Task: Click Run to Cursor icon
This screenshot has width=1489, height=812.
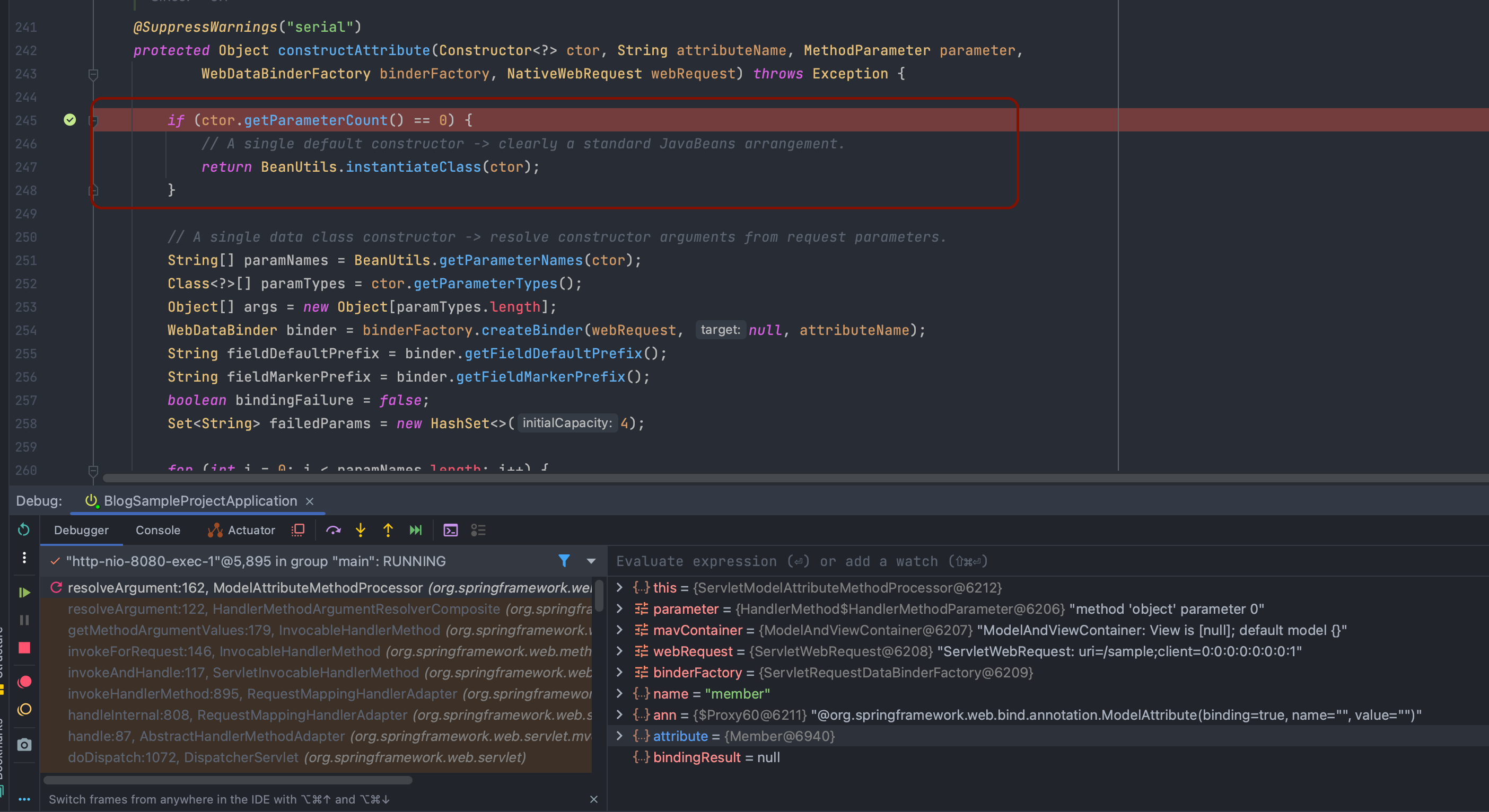Action: [x=416, y=530]
